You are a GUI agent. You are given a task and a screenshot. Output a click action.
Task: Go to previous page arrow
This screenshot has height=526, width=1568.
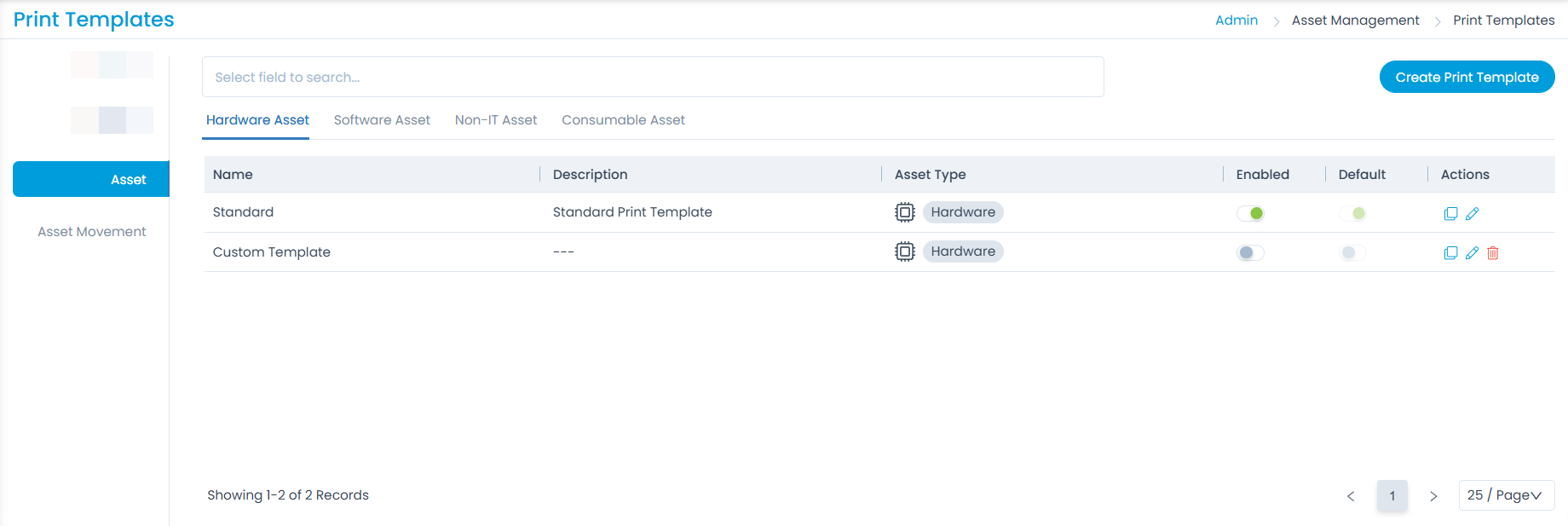pos(1351,496)
